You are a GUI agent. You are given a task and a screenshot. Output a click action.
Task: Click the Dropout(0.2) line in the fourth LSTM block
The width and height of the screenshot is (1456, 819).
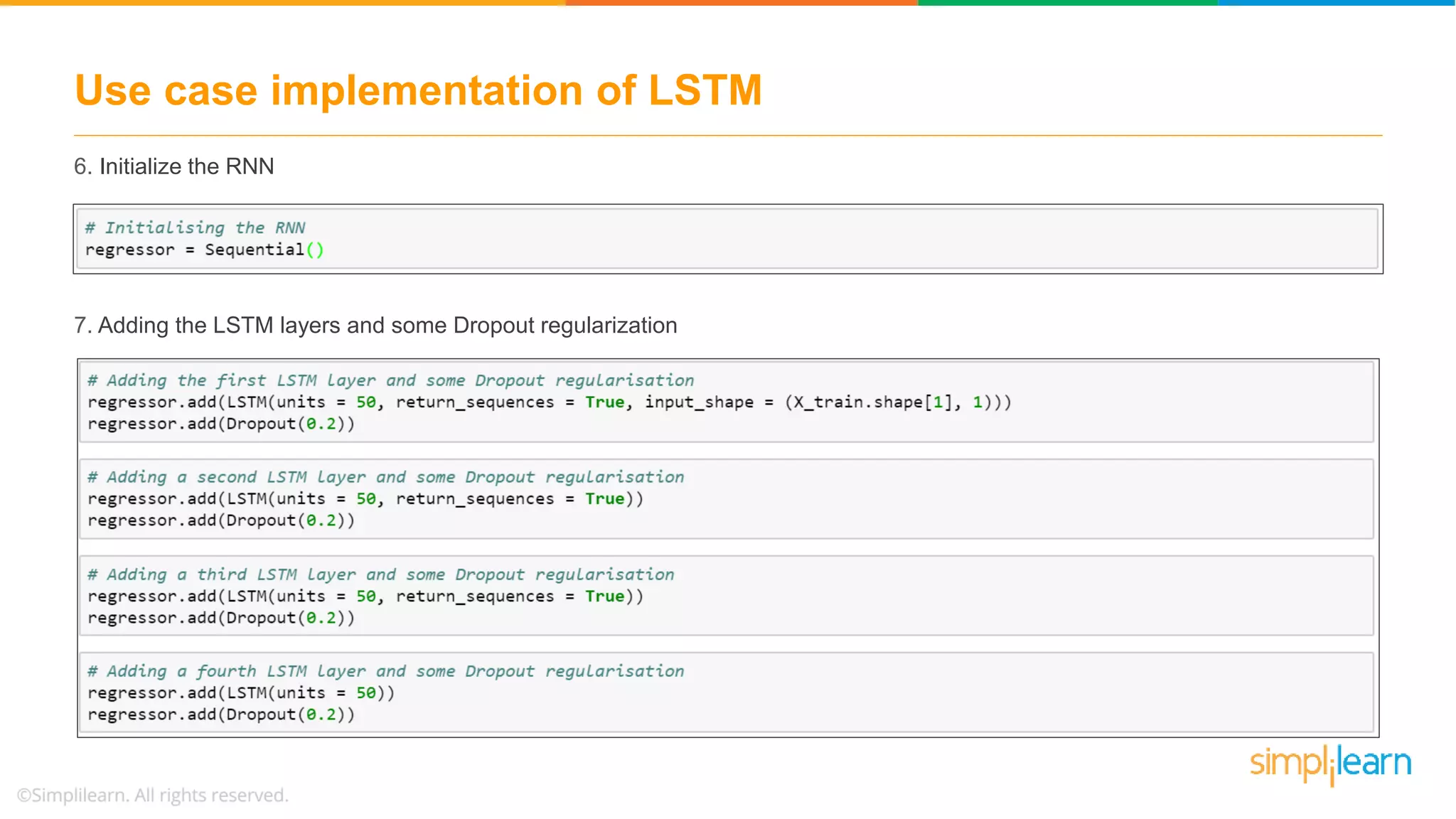pos(221,714)
